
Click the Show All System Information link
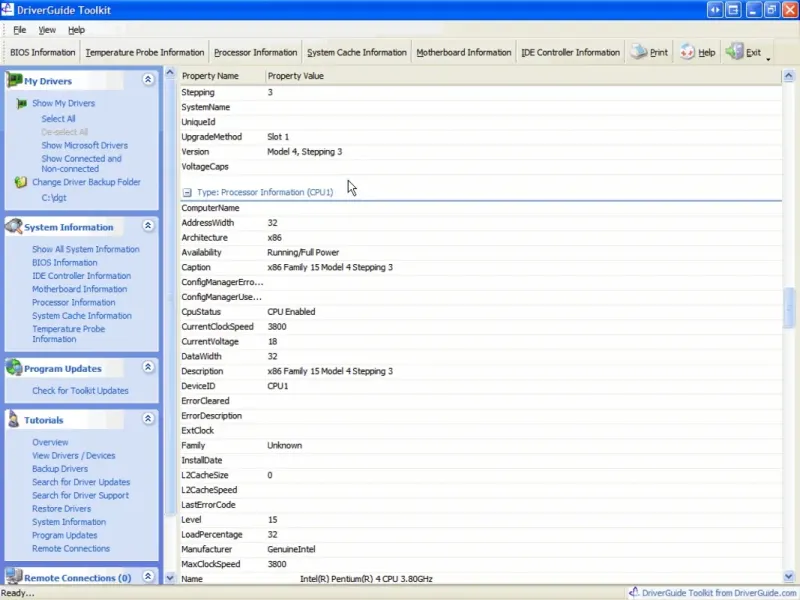coord(86,249)
